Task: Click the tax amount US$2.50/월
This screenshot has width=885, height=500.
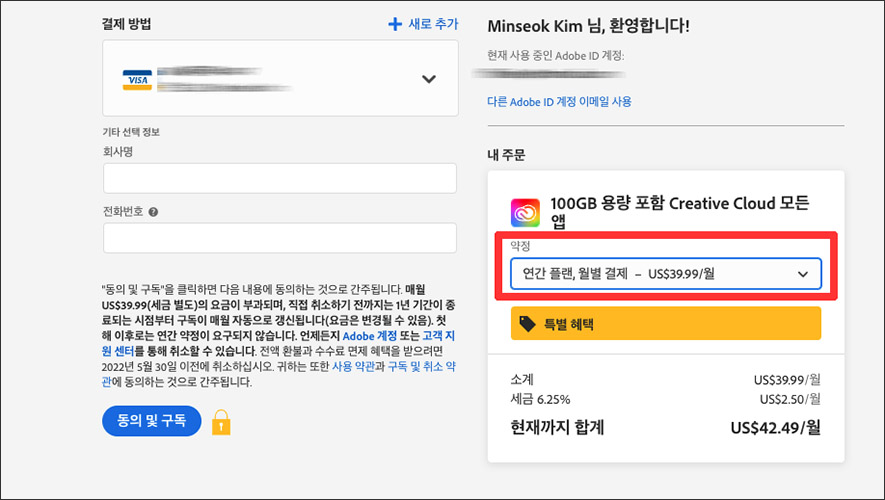Action: (790, 400)
